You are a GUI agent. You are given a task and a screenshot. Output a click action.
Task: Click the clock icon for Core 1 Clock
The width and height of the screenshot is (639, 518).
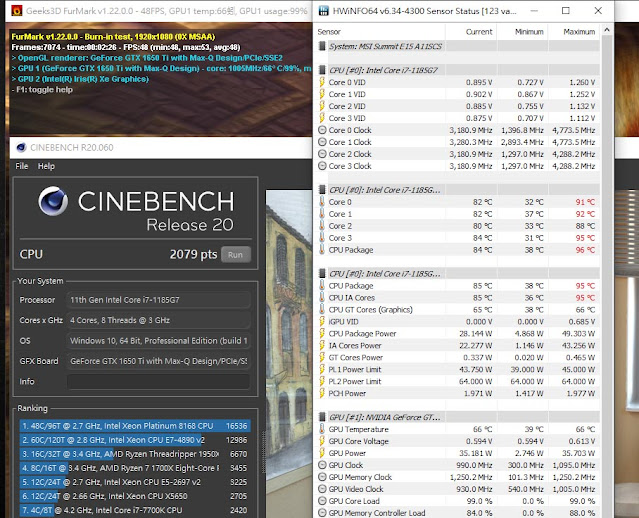(x=322, y=142)
